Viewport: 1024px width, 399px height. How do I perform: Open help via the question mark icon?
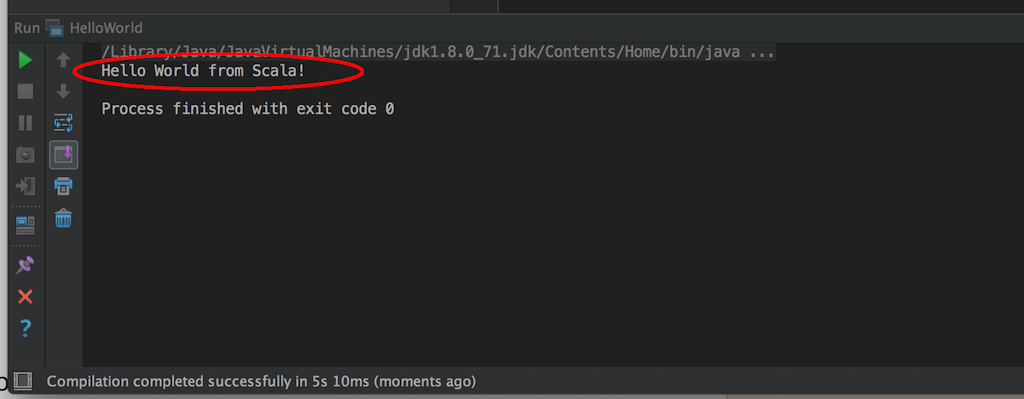(25, 328)
